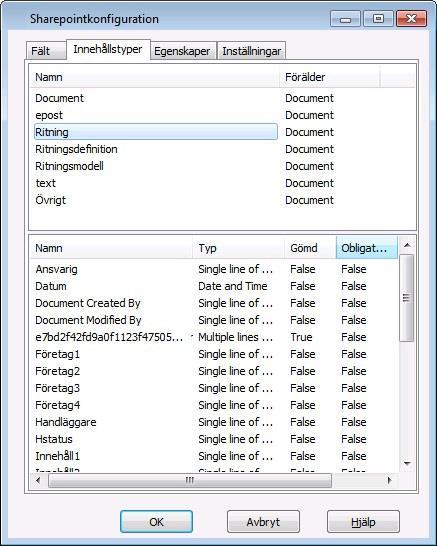Click the horizontal scrollbar thumb
This screenshot has height=546, width=437.
(x=190, y=481)
